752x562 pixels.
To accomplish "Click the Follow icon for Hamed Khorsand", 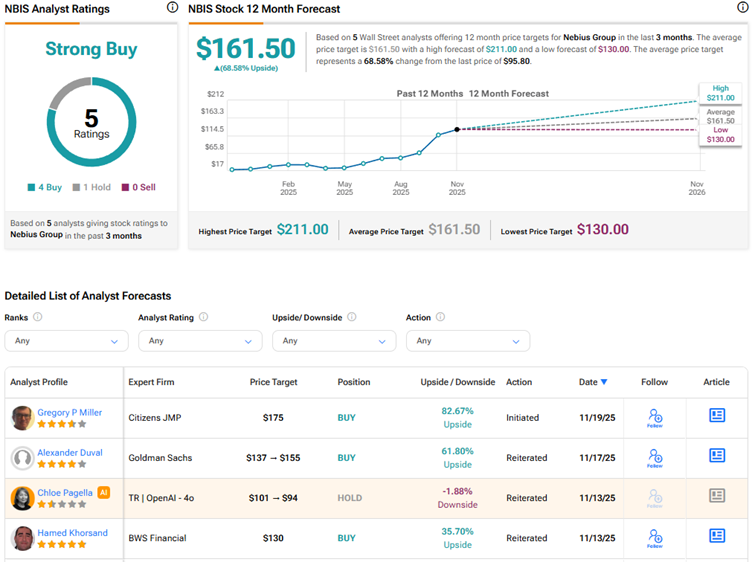I will point(655,537).
